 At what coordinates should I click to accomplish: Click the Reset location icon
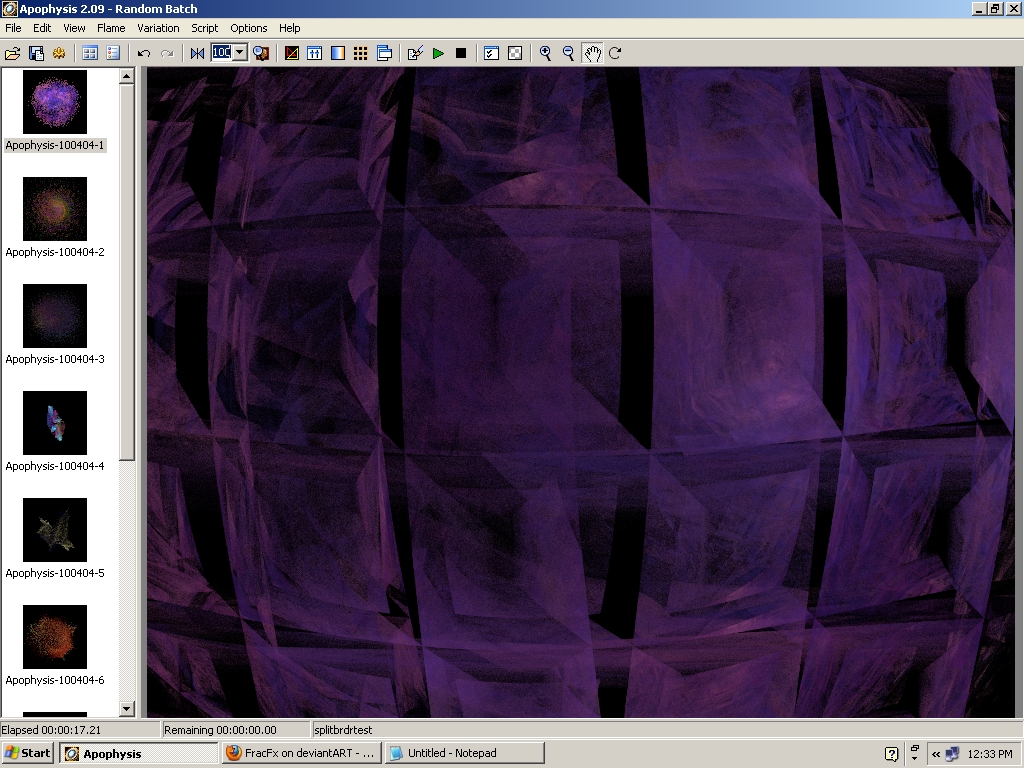[x=197, y=53]
